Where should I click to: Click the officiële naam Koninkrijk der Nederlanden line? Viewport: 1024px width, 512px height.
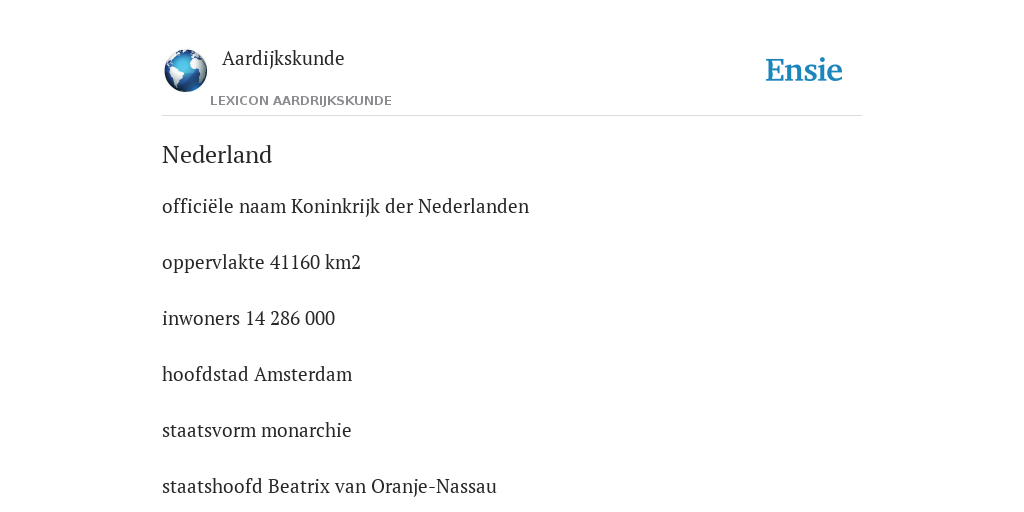(345, 206)
